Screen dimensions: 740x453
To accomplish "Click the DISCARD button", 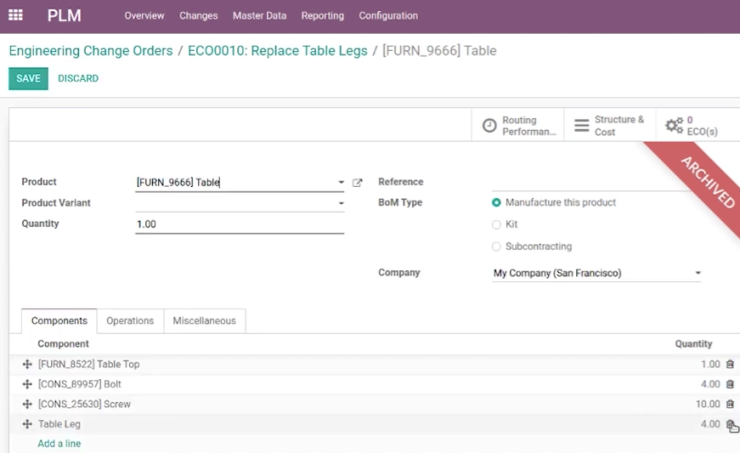I will (78, 78).
